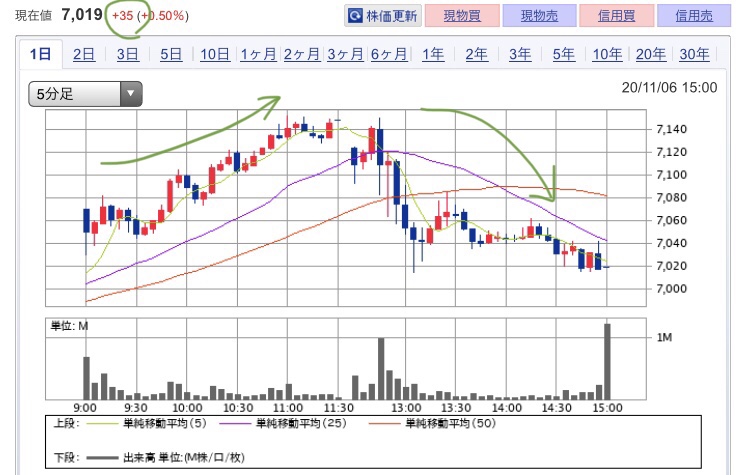The height and width of the screenshot is (475, 741).
Task: Click the current price value 7,019
Action: point(82,15)
